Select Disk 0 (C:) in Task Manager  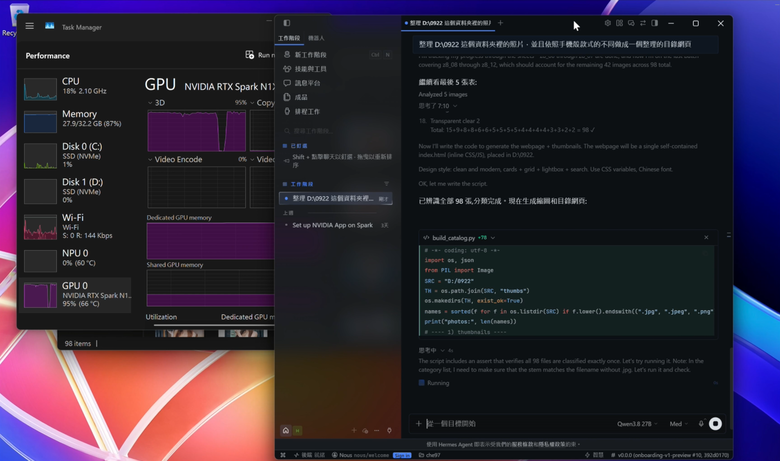pos(76,156)
